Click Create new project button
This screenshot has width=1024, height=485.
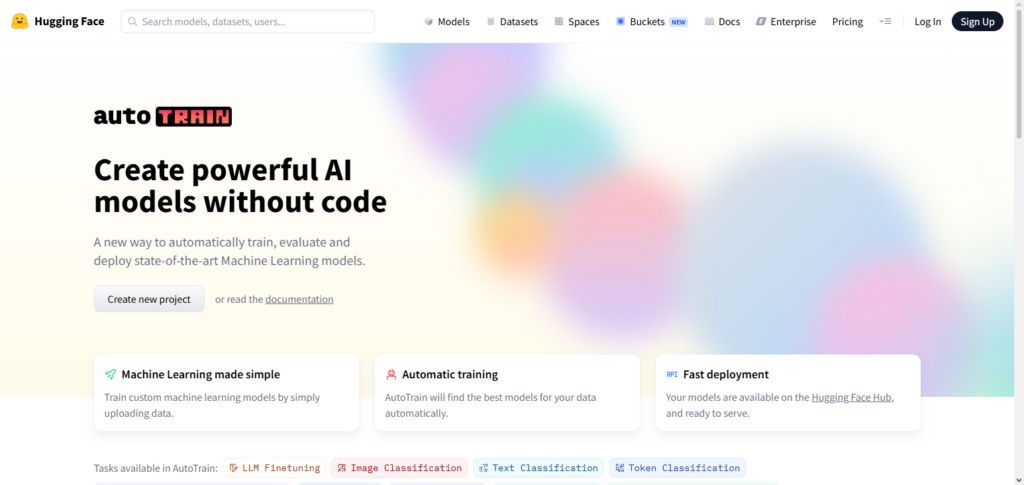[149, 299]
